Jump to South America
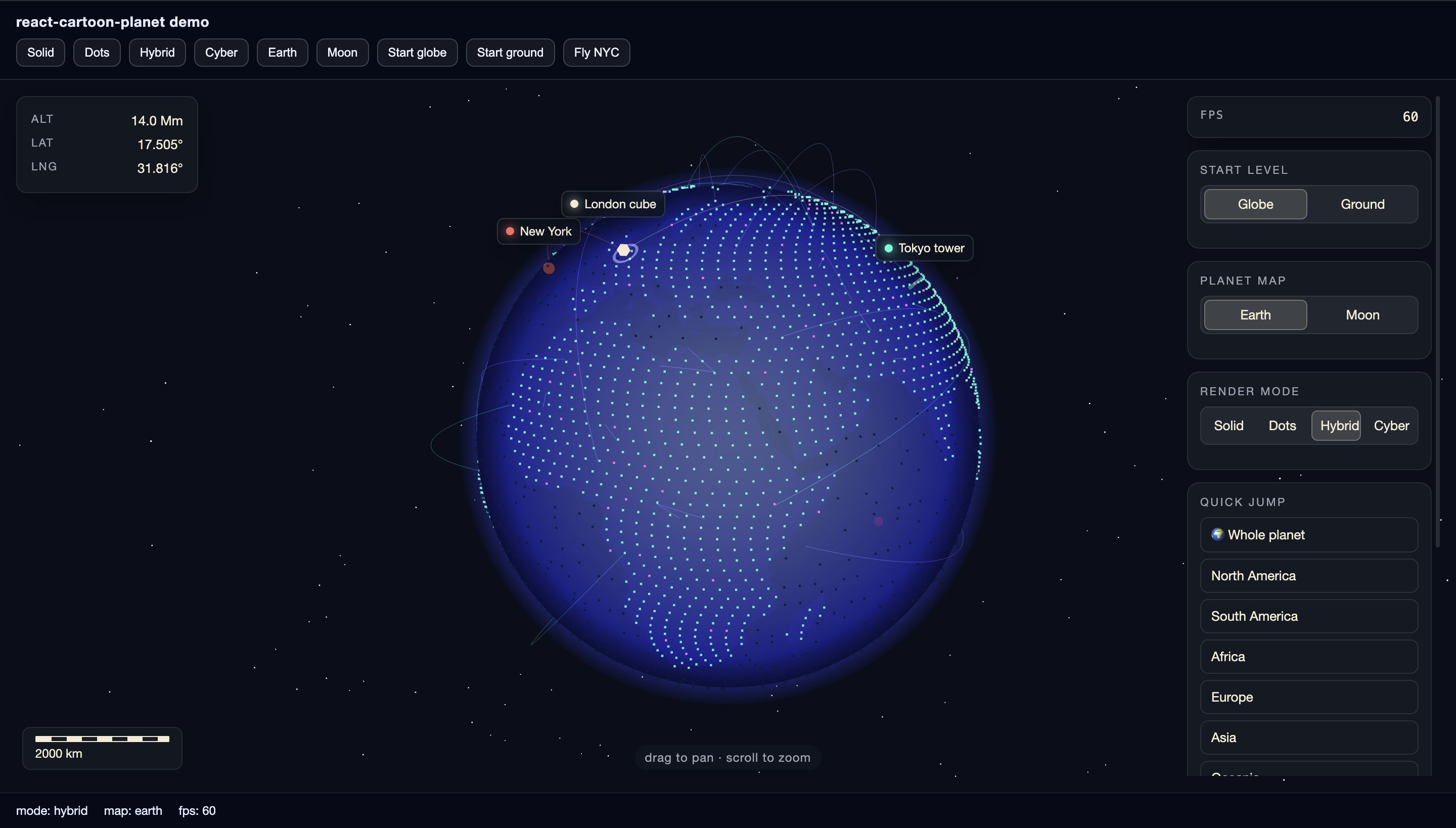The image size is (1456, 828). tap(1309, 616)
